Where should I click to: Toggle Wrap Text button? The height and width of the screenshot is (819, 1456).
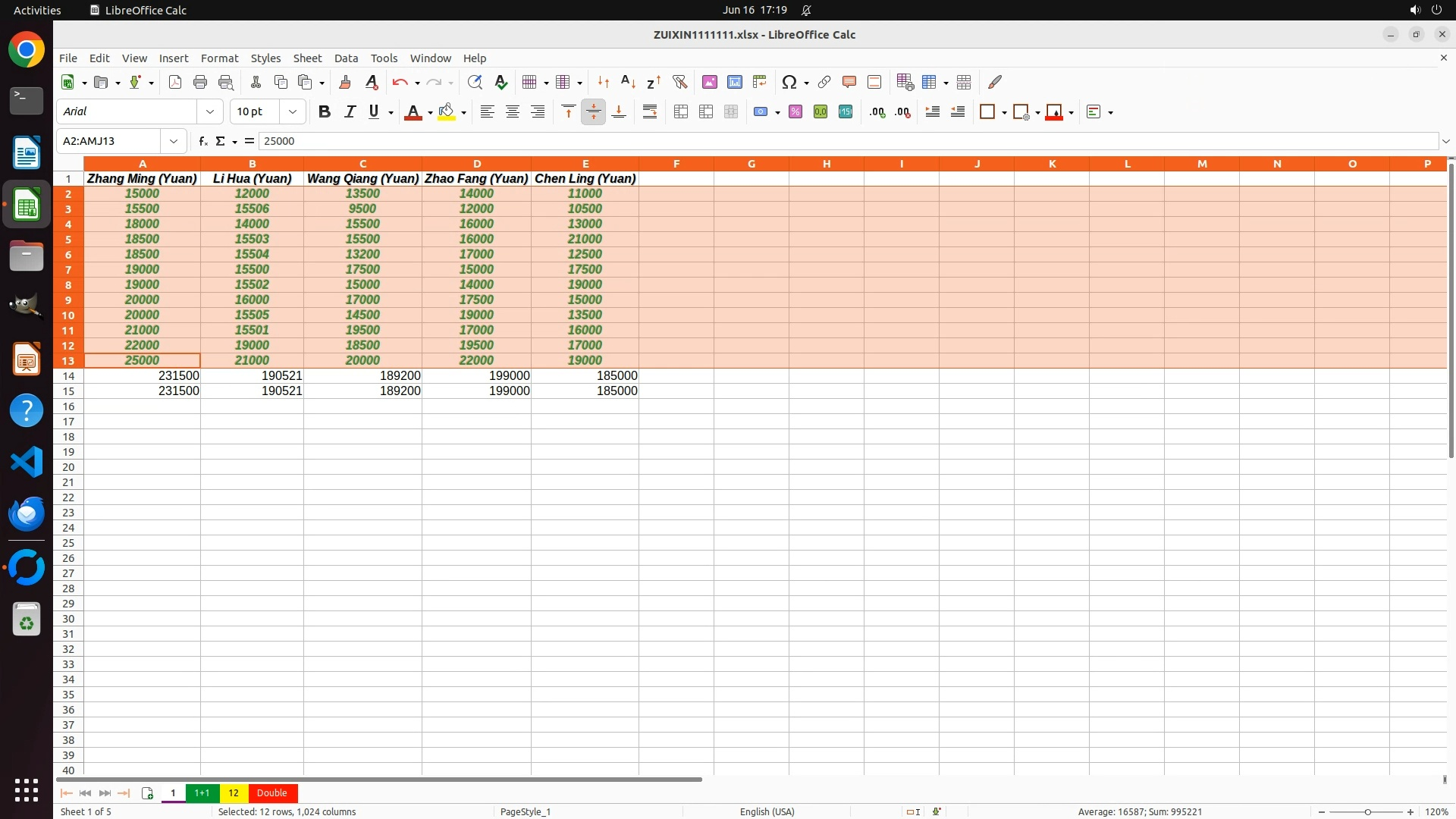pos(650,112)
